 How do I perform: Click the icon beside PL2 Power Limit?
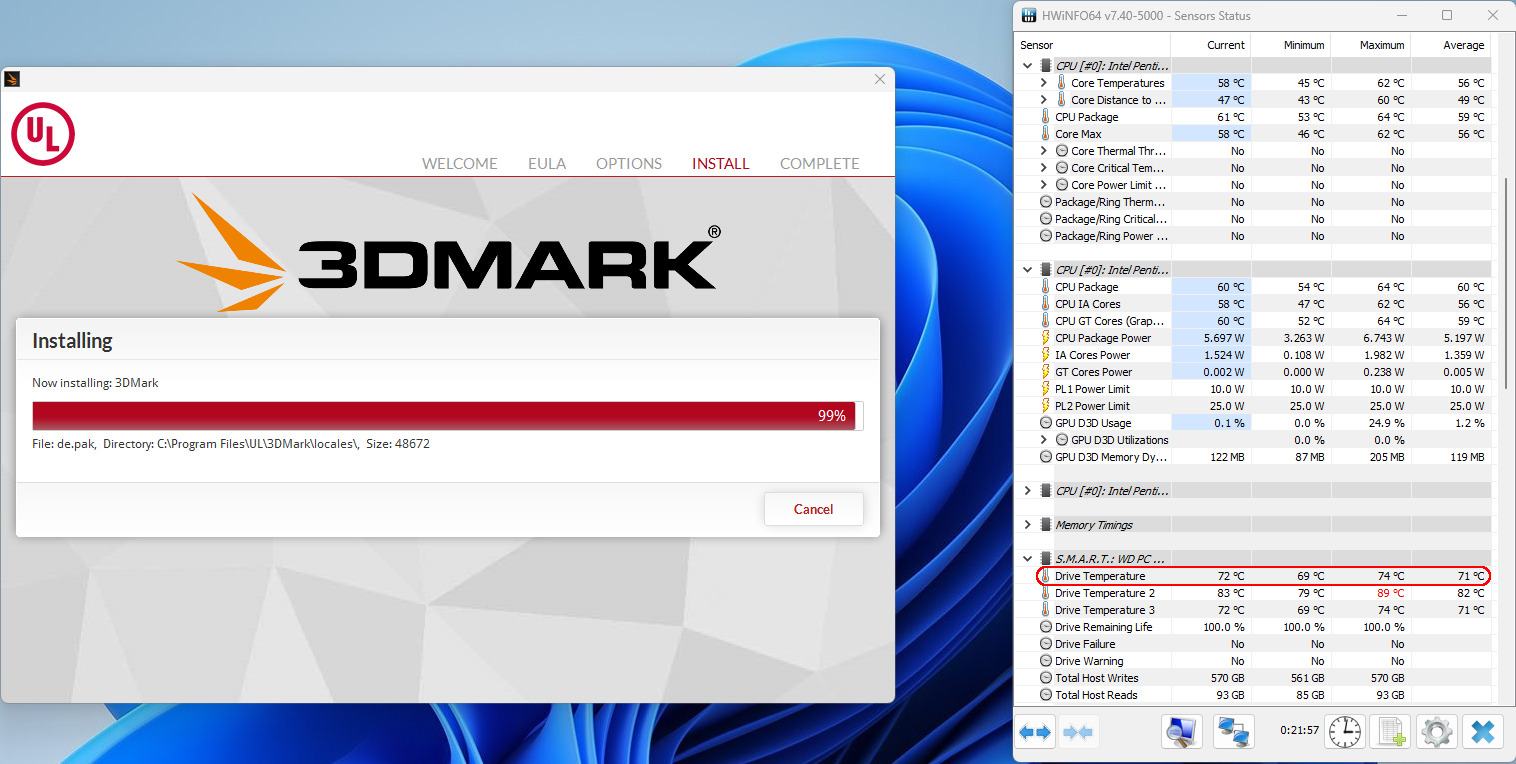coord(1045,406)
